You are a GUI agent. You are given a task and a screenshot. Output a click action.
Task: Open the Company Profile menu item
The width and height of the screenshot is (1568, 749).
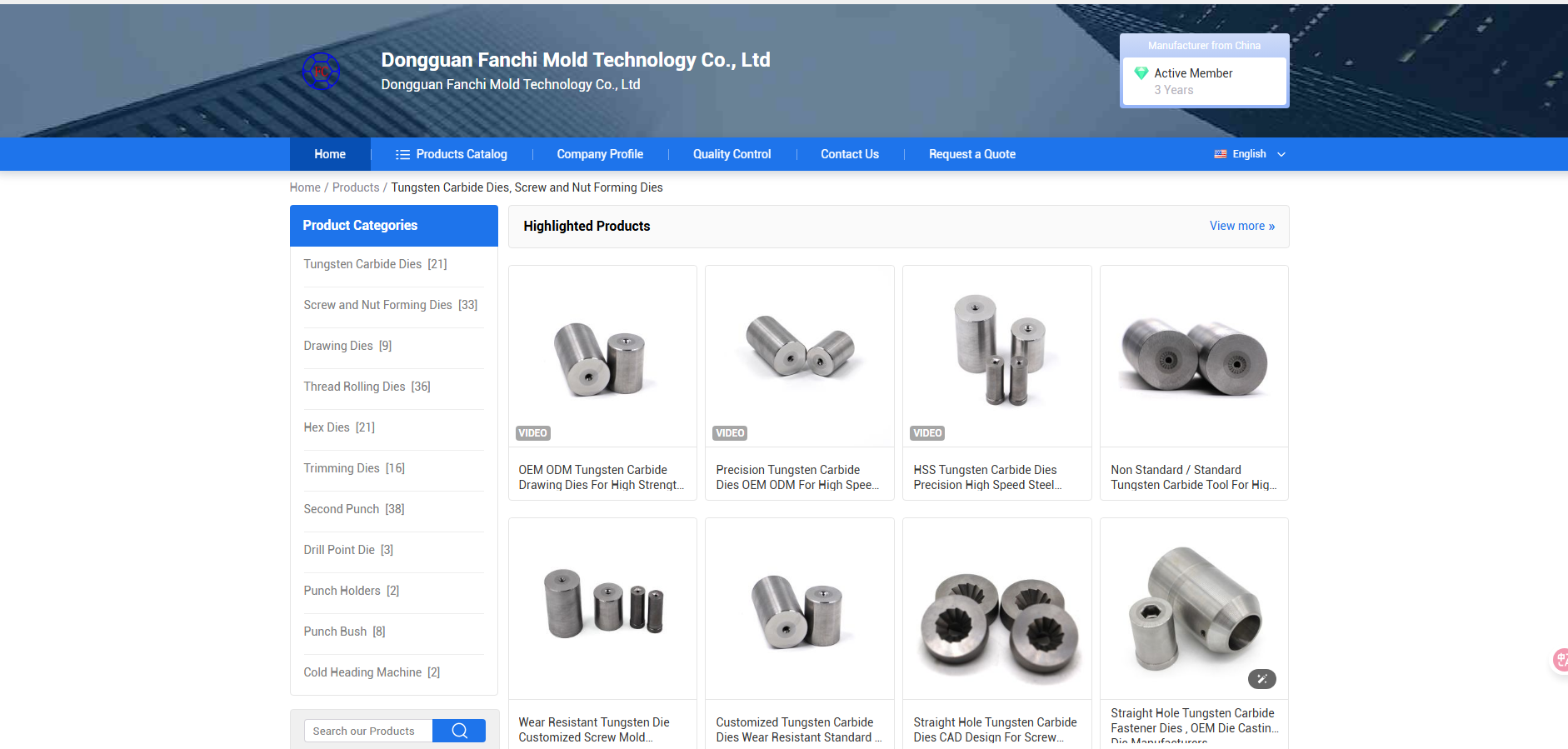pos(600,154)
